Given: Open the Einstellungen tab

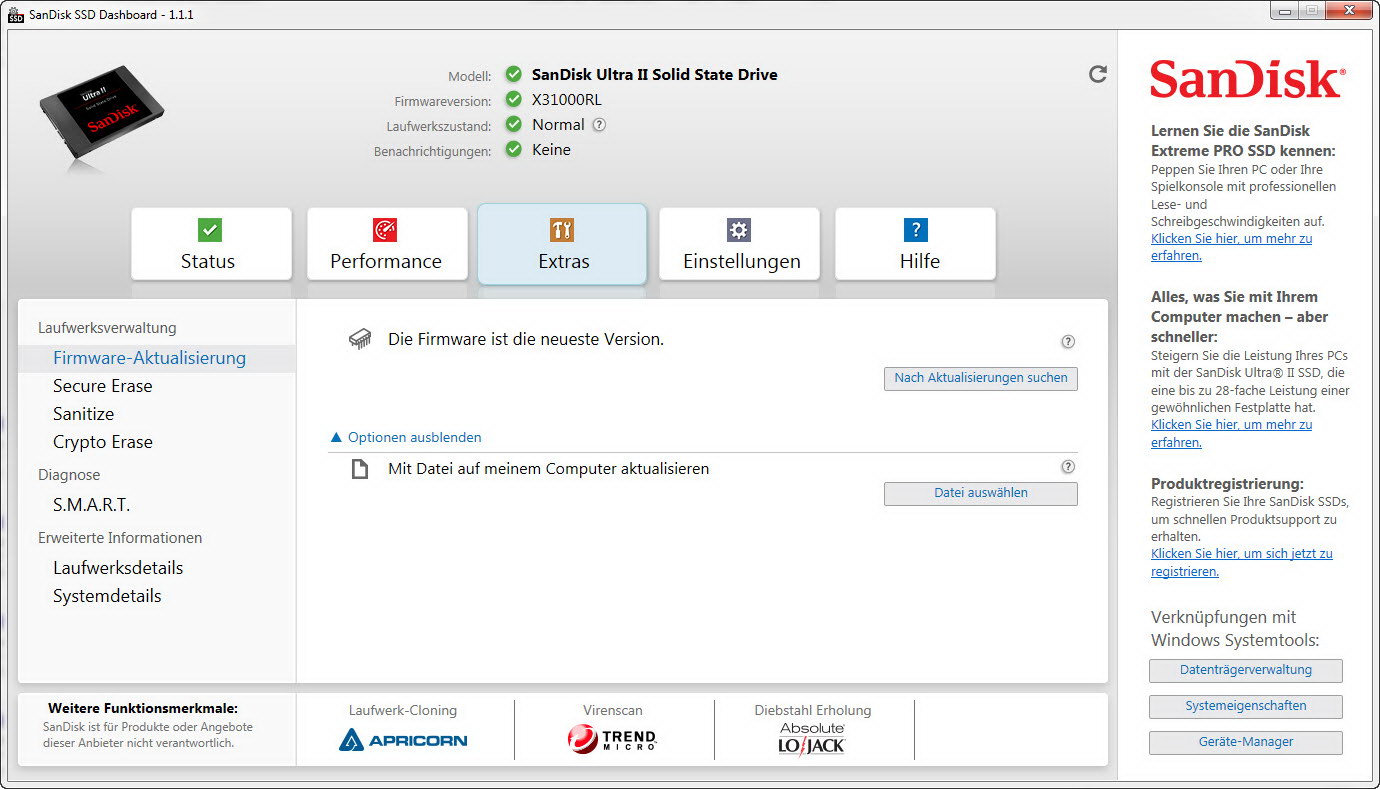Looking at the screenshot, I should coord(740,244).
